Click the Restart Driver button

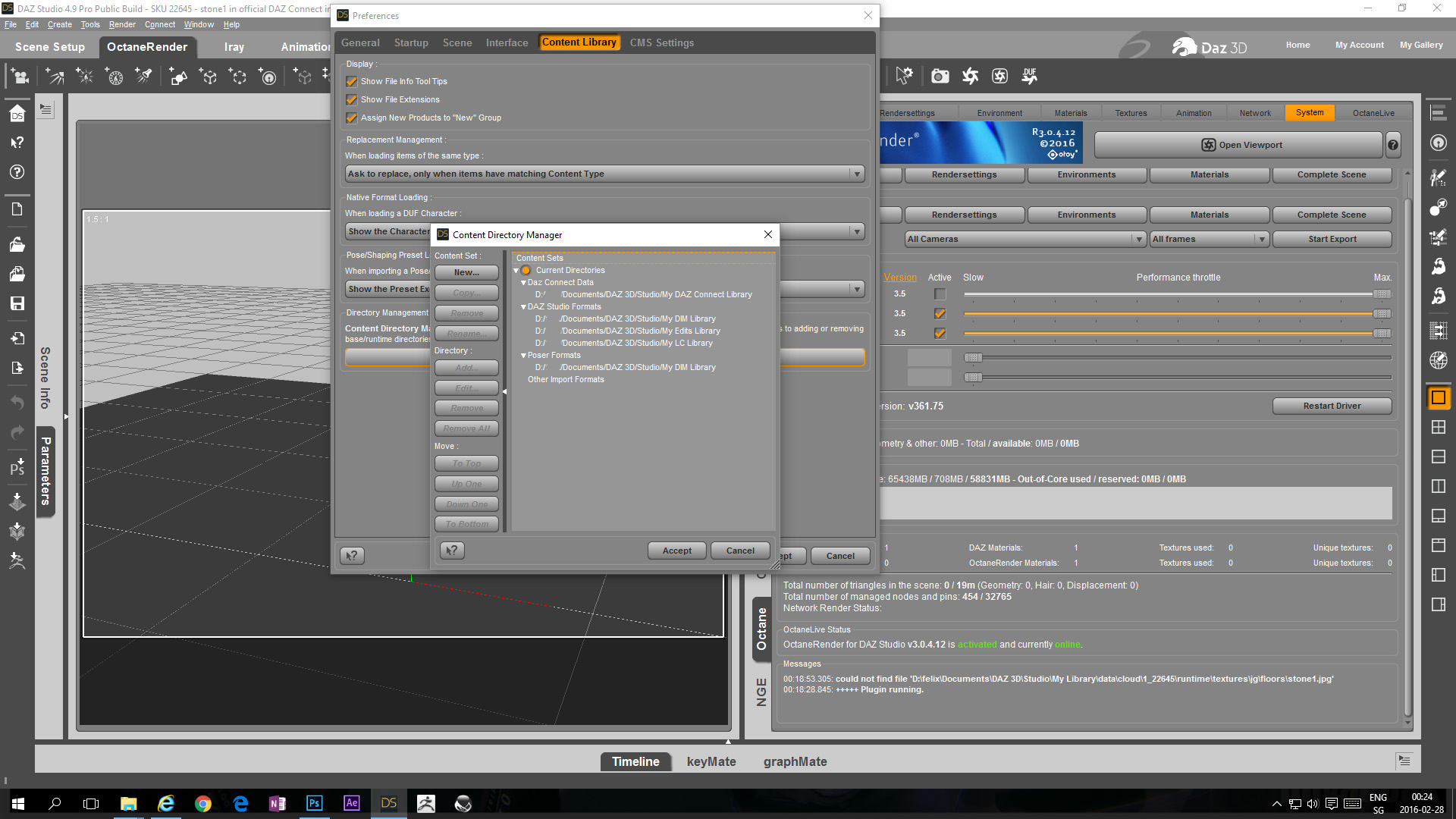click(x=1332, y=406)
